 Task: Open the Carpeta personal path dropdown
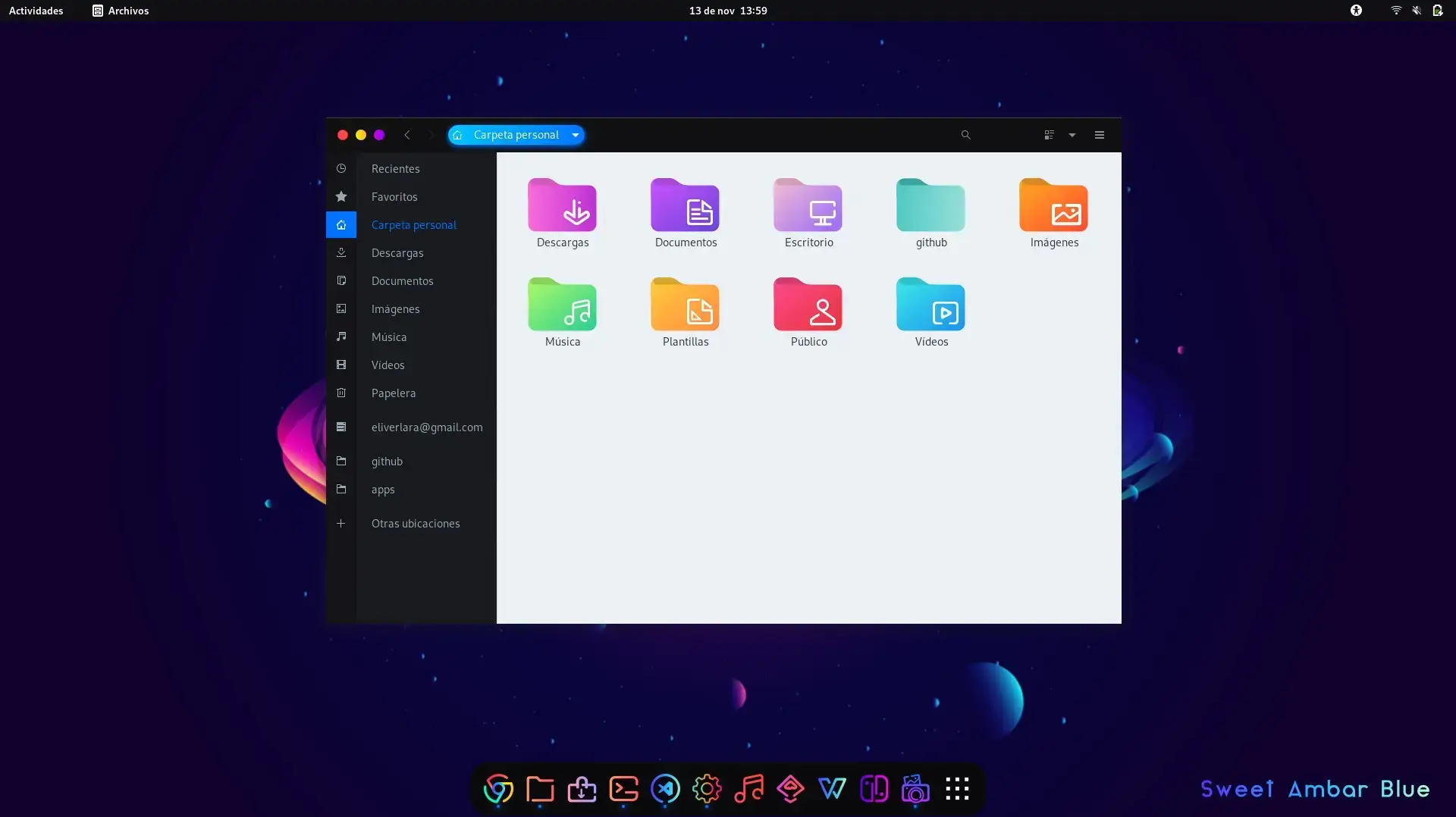click(575, 135)
